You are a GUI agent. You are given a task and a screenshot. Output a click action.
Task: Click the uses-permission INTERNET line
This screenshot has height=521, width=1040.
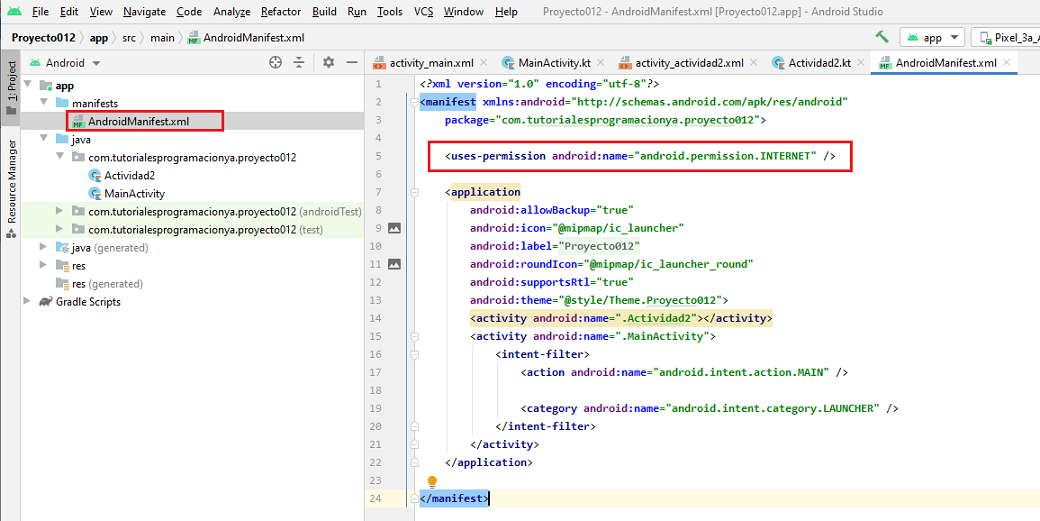(x=640, y=156)
